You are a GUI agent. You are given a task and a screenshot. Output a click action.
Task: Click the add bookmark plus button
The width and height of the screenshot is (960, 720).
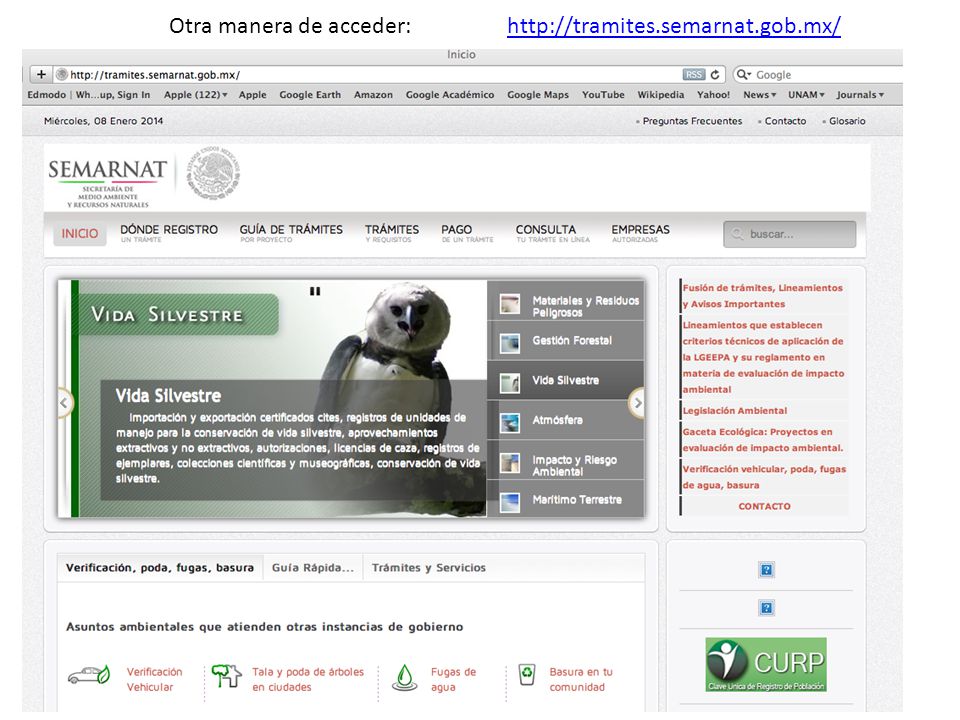coord(41,75)
